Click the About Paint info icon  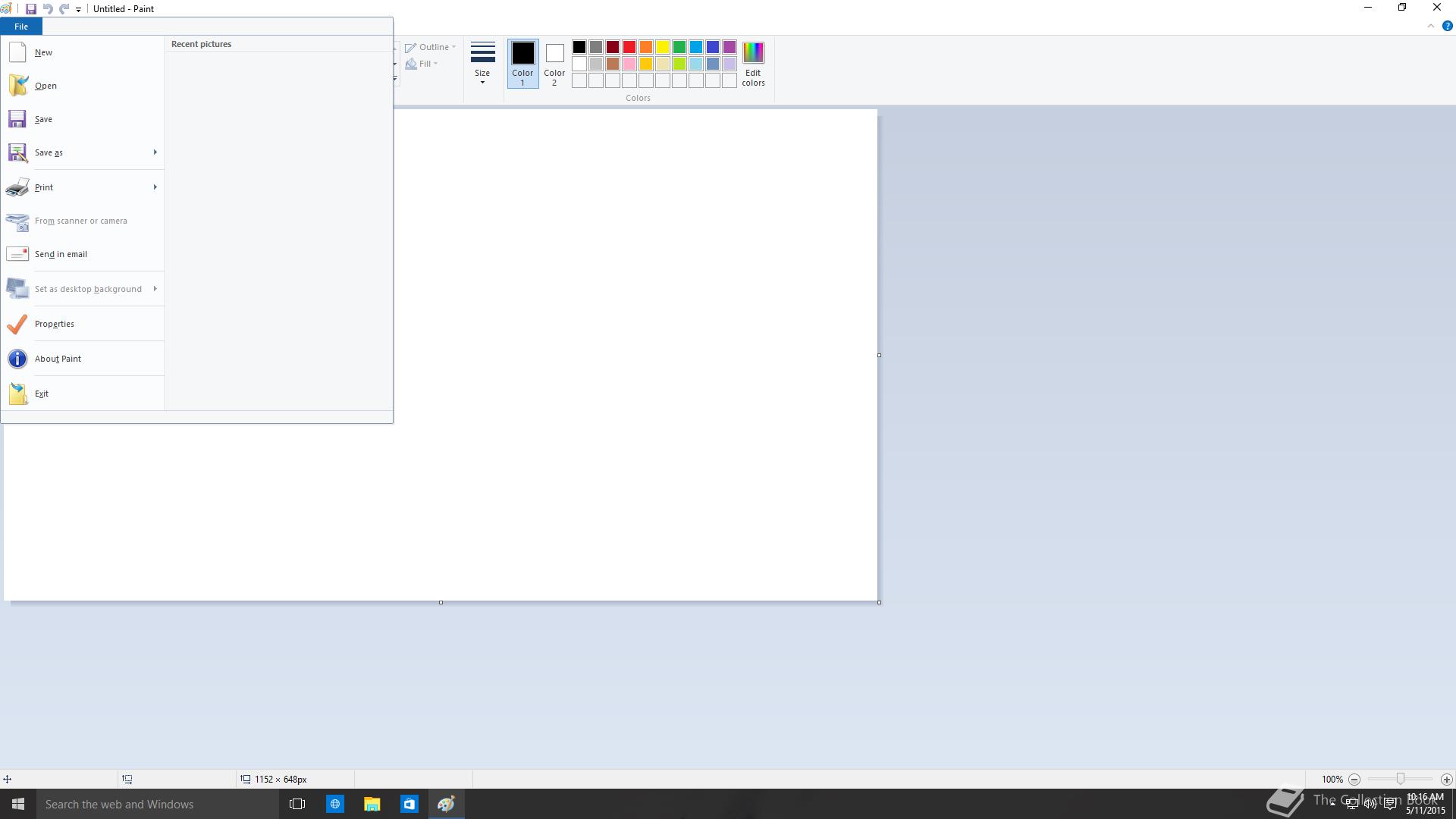(x=17, y=359)
